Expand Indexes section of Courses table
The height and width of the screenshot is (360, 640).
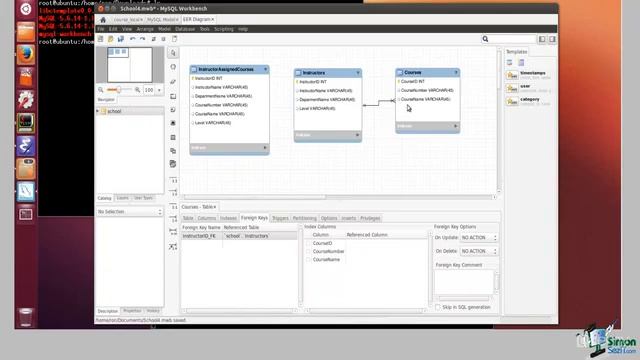[456, 126]
